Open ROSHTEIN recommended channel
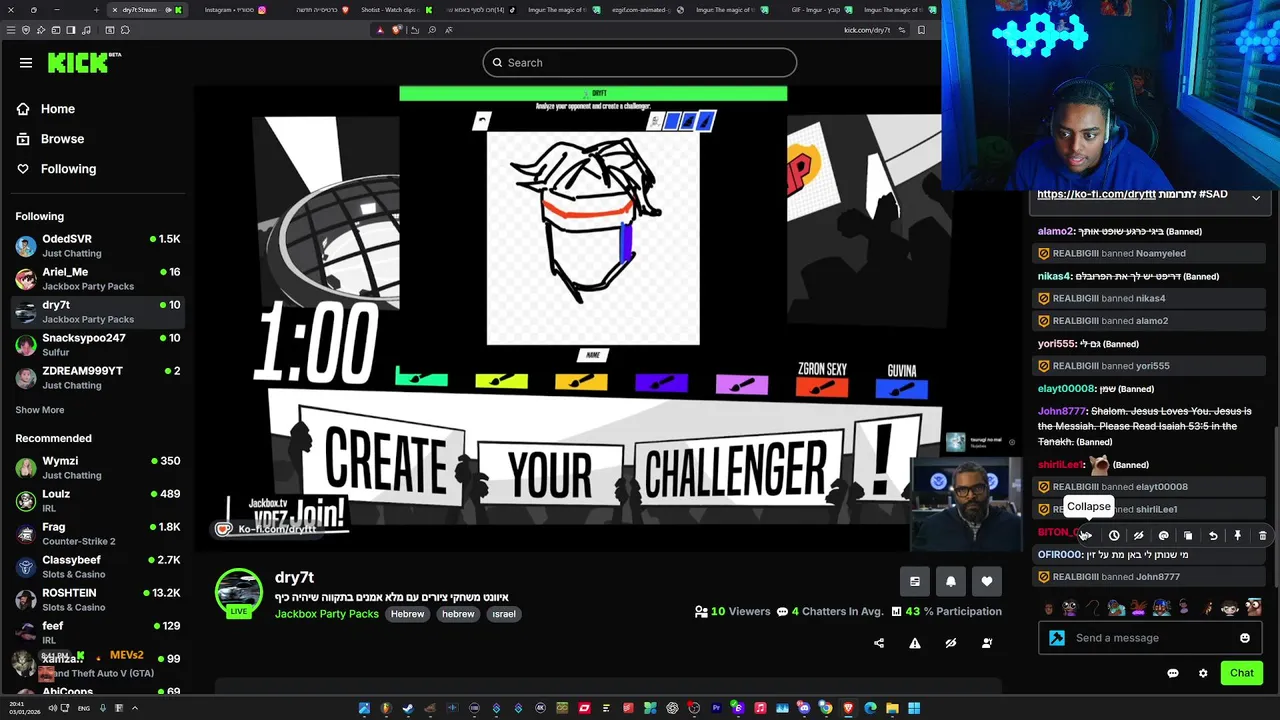 pyautogui.click(x=98, y=600)
